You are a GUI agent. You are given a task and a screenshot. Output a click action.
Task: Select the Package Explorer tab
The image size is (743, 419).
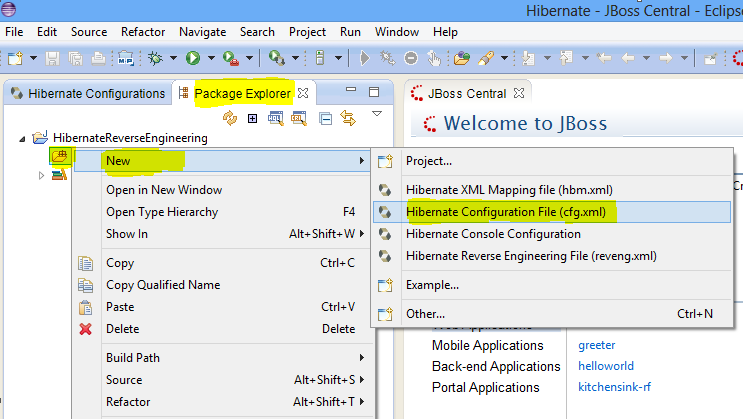(243, 93)
